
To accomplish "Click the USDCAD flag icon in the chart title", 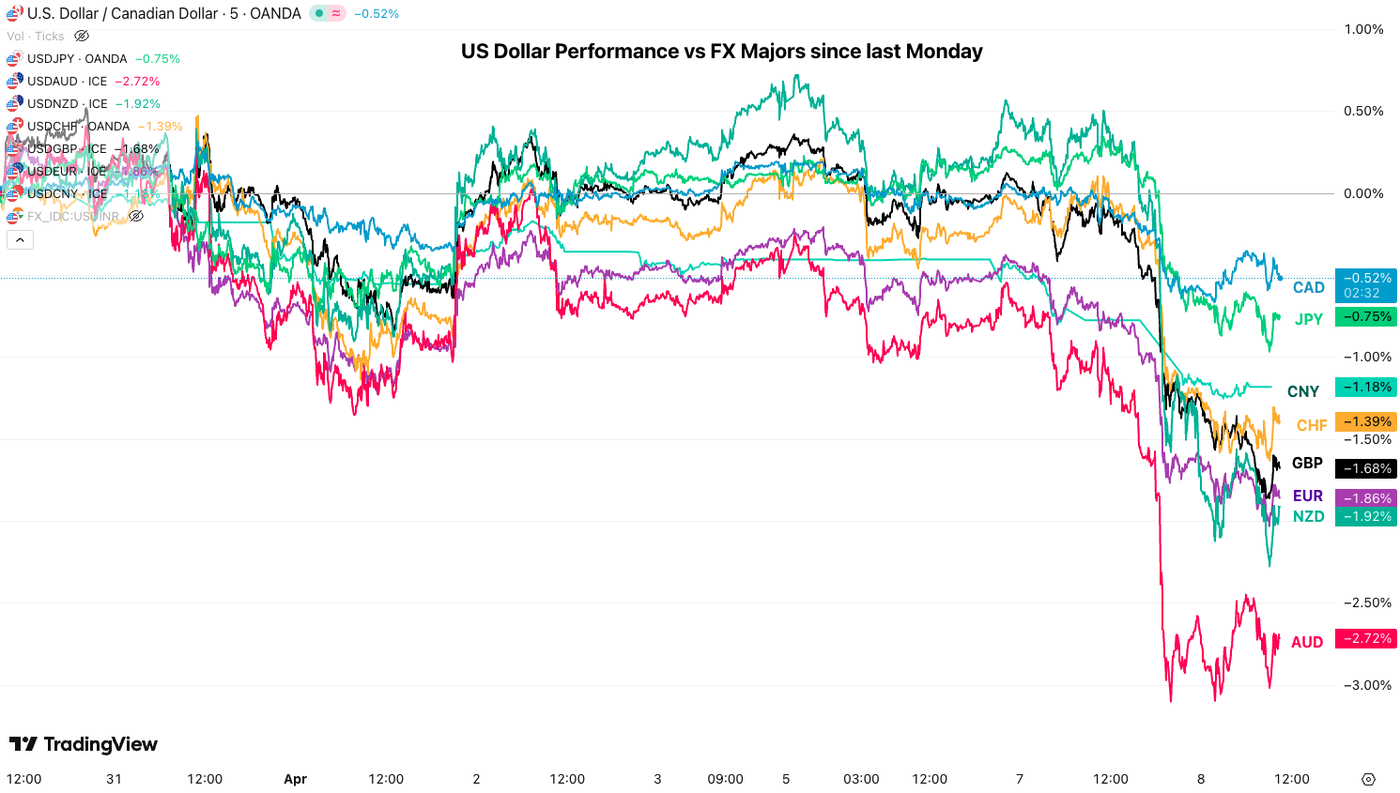I will tap(12, 12).
